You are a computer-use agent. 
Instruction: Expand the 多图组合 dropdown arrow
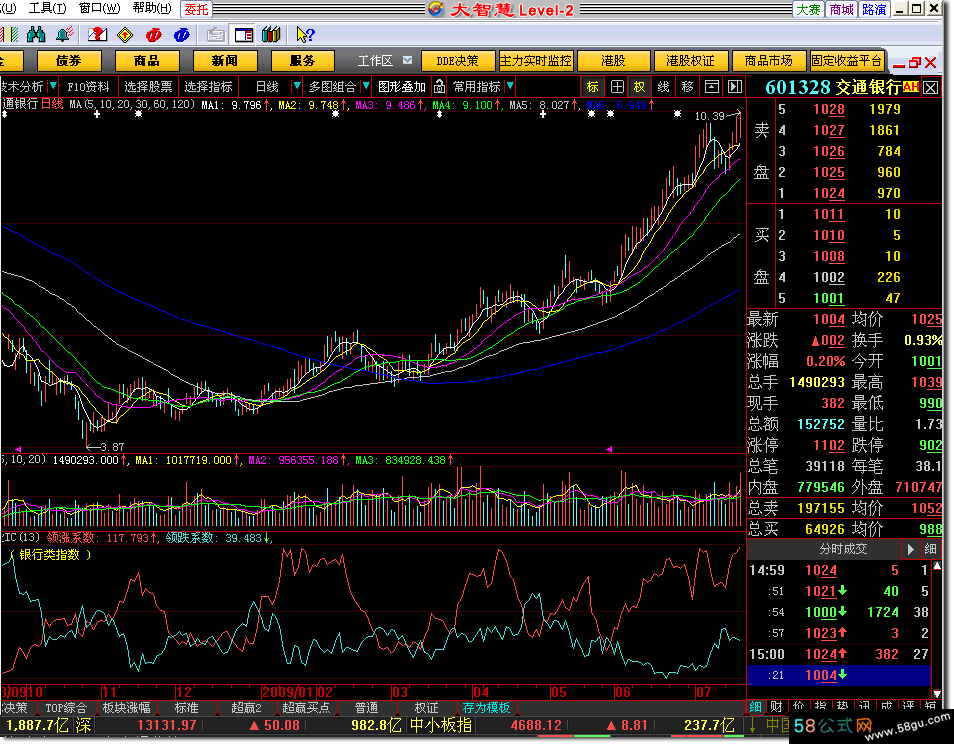(366, 86)
